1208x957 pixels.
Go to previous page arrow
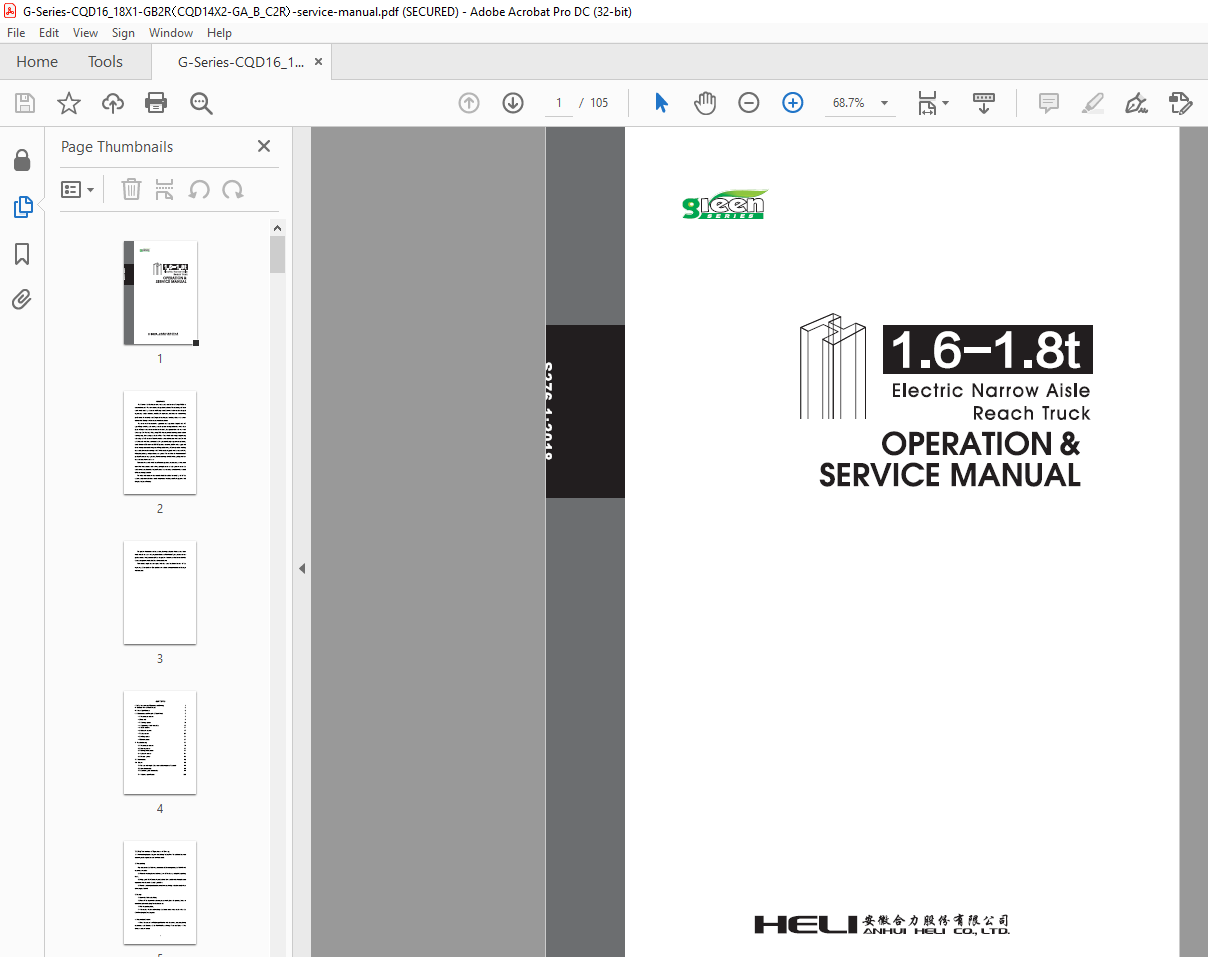coord(469,103)
